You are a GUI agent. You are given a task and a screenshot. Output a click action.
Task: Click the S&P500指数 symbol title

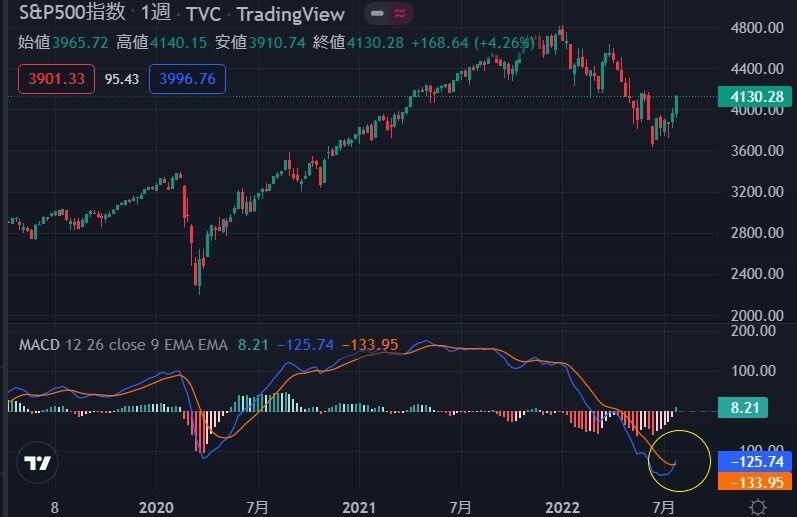[72, 12]
